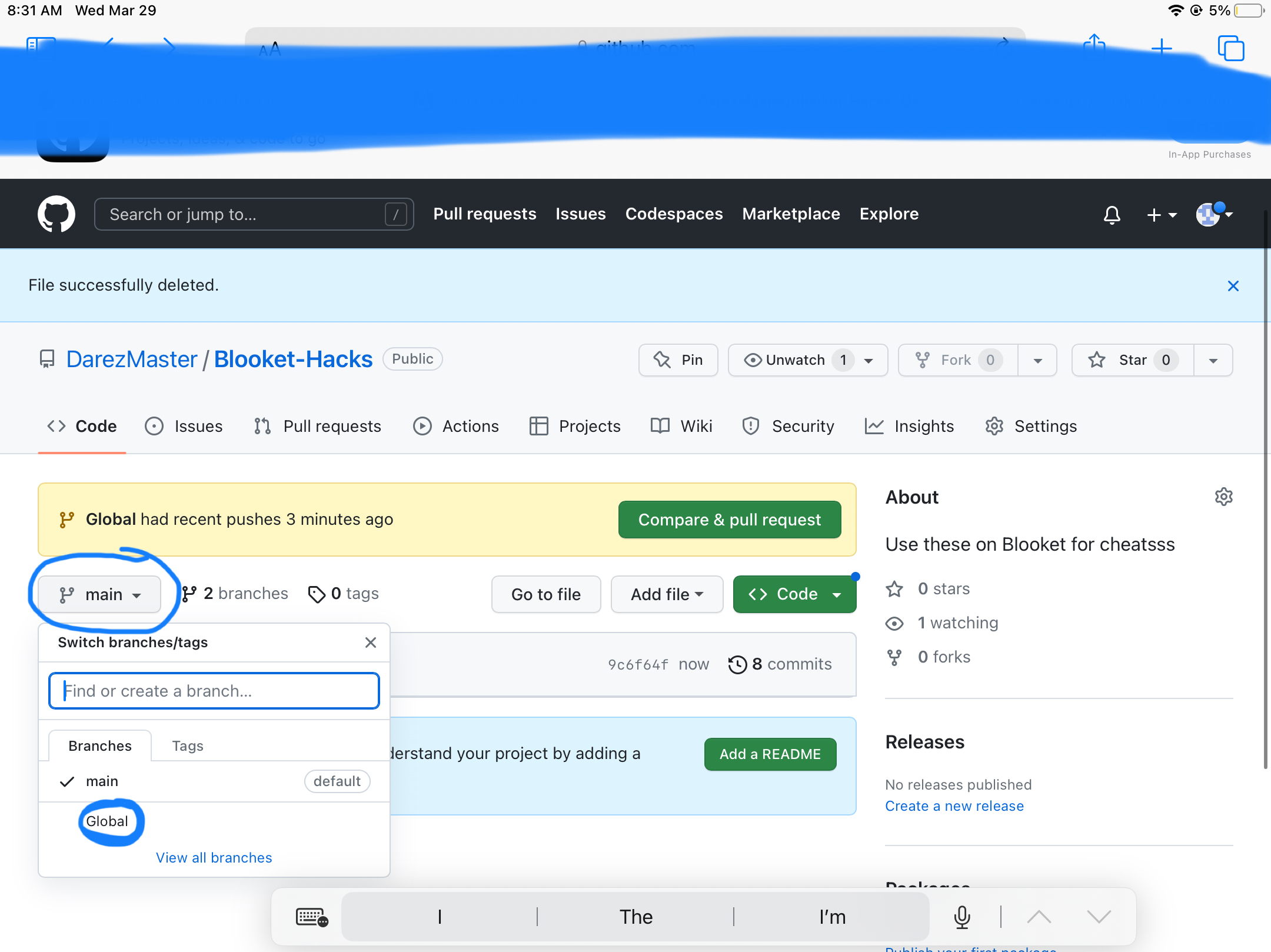Click Add a README
1271x952 pixels.
click(x=770, y=754)
